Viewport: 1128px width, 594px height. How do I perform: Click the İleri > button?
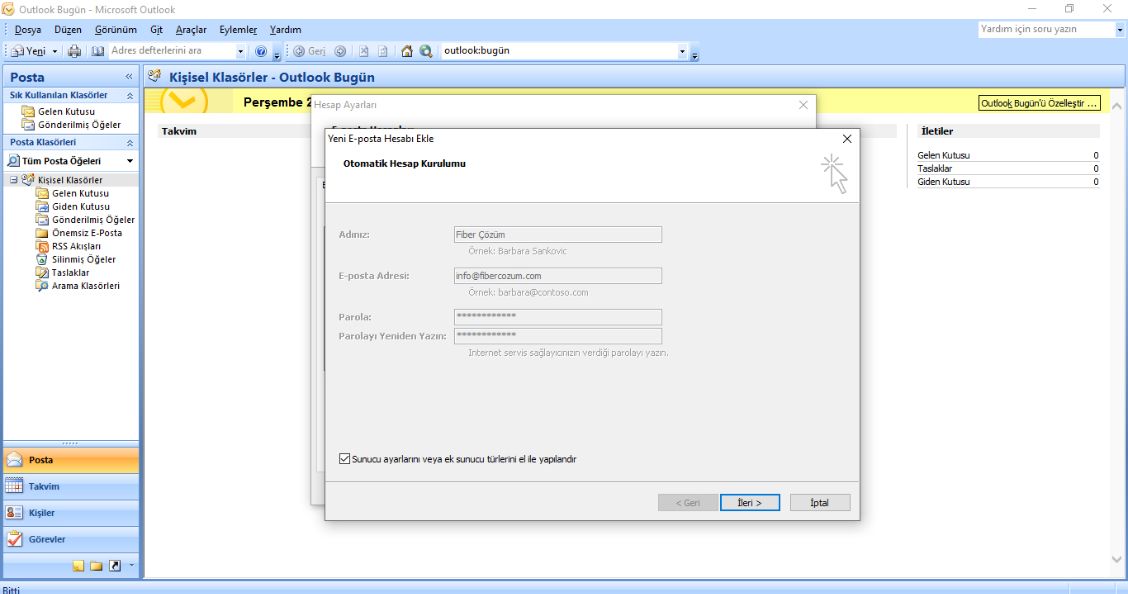749,503
